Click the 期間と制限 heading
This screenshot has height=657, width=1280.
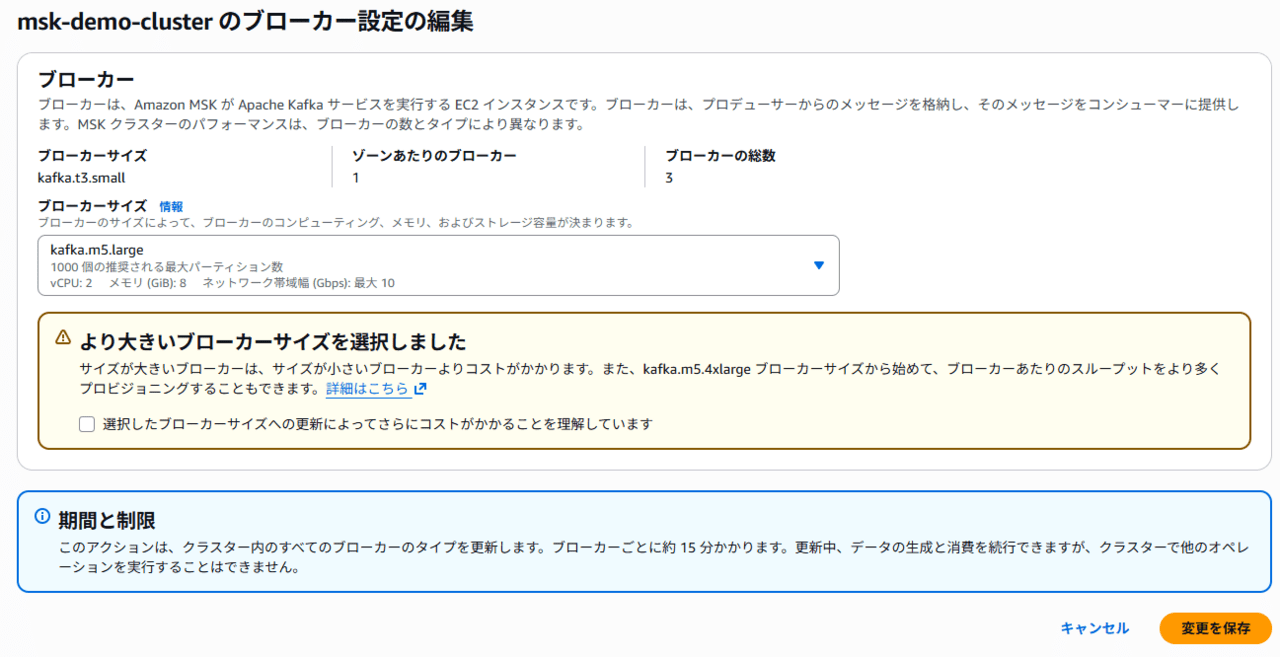tap(107, 520)
